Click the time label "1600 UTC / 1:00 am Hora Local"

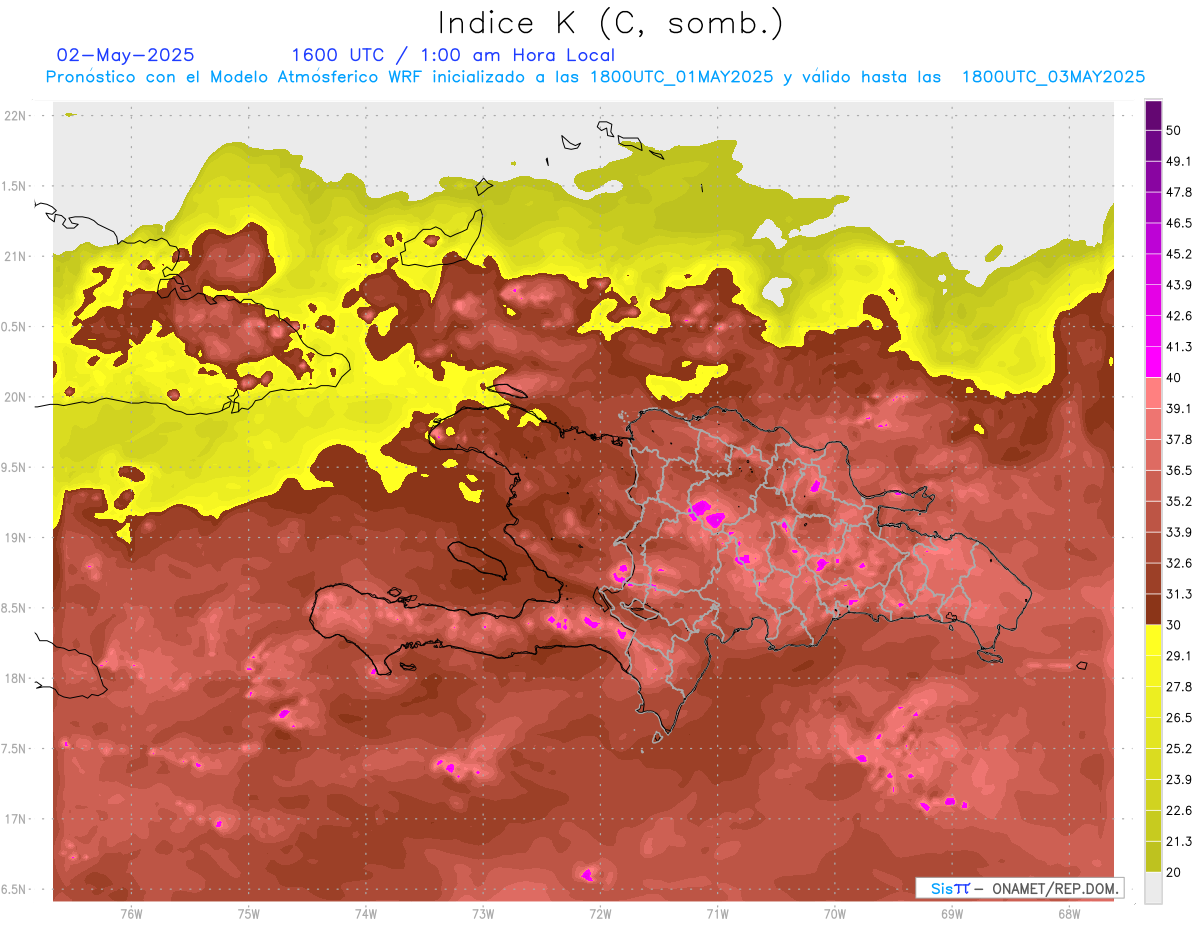[453, 55]
